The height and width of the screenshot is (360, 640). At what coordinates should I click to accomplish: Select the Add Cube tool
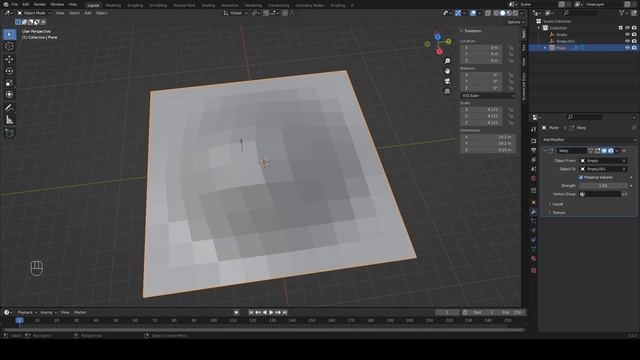pos(9,133)
